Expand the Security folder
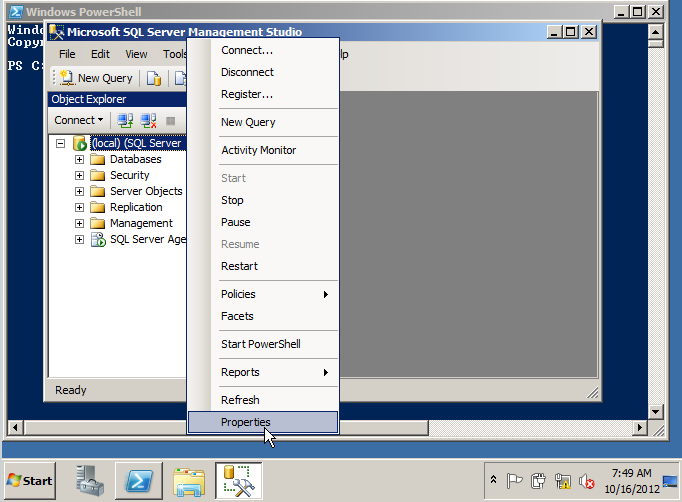 pyautogui.click(x=79, y=175)
